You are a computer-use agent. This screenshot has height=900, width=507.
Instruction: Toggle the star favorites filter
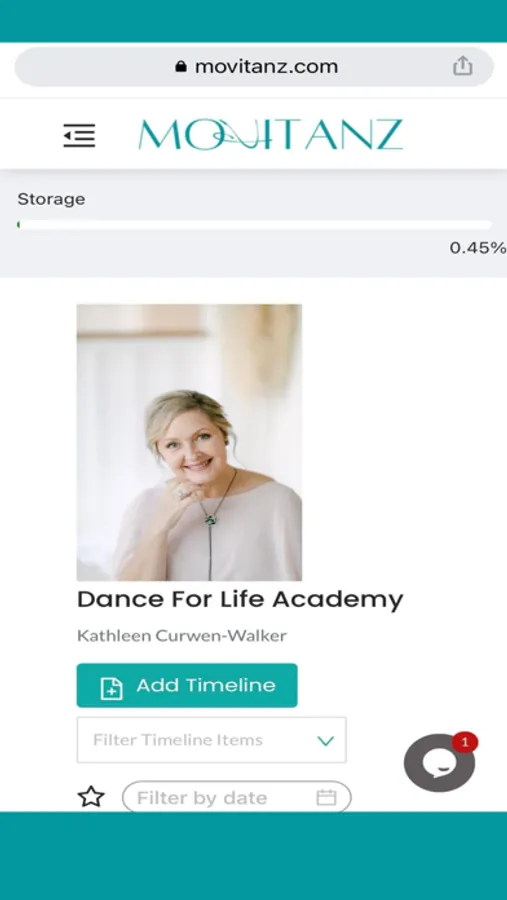(91, 797)
